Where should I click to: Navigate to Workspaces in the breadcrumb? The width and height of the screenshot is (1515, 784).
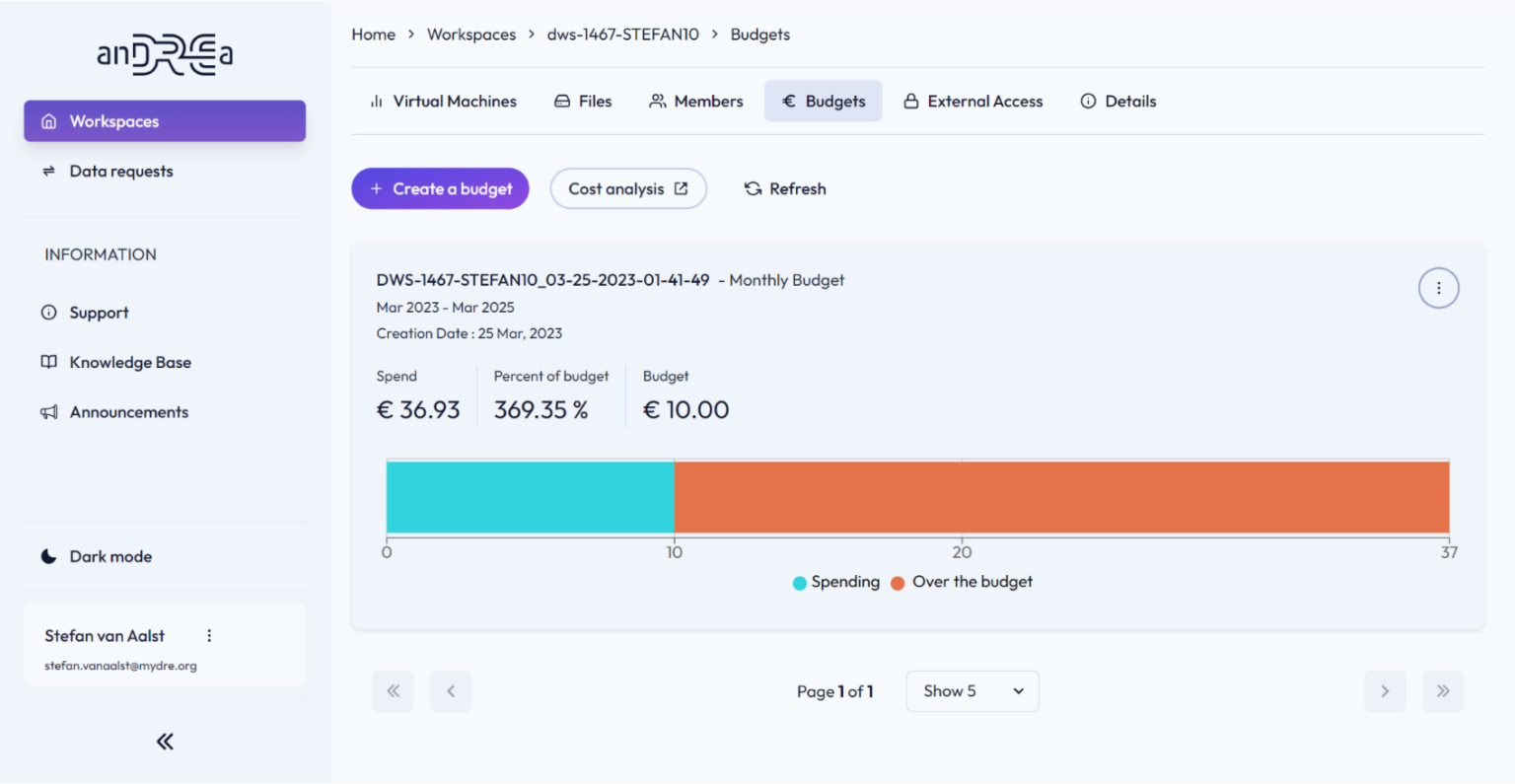click(471, 35)
